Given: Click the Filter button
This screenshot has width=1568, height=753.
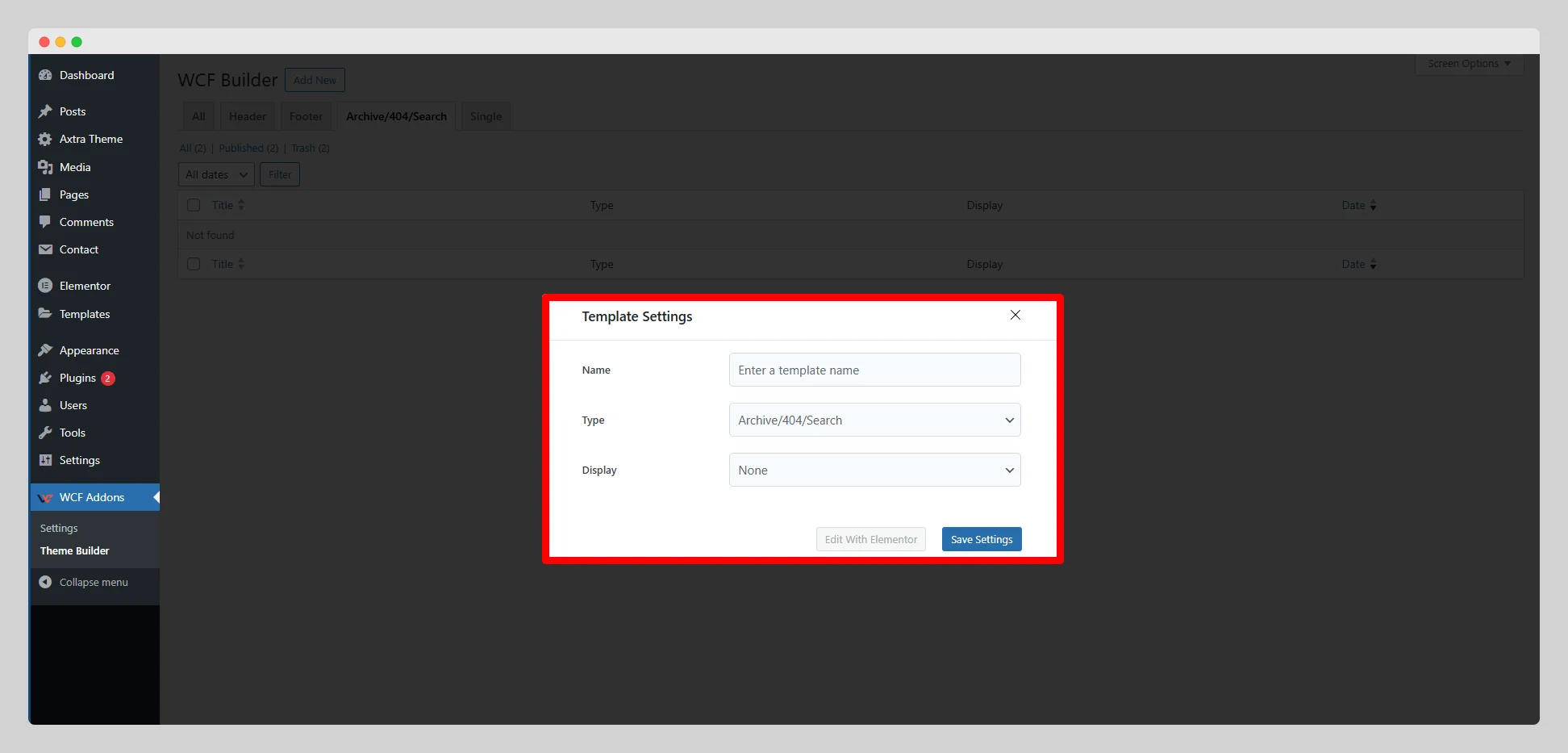Looking at the screenshot, I should [280, 174].
